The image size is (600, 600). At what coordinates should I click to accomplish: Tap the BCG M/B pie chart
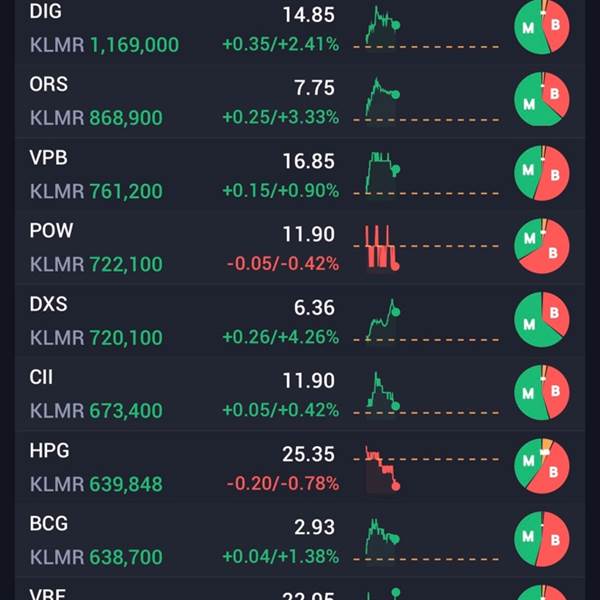coord(541,539)
